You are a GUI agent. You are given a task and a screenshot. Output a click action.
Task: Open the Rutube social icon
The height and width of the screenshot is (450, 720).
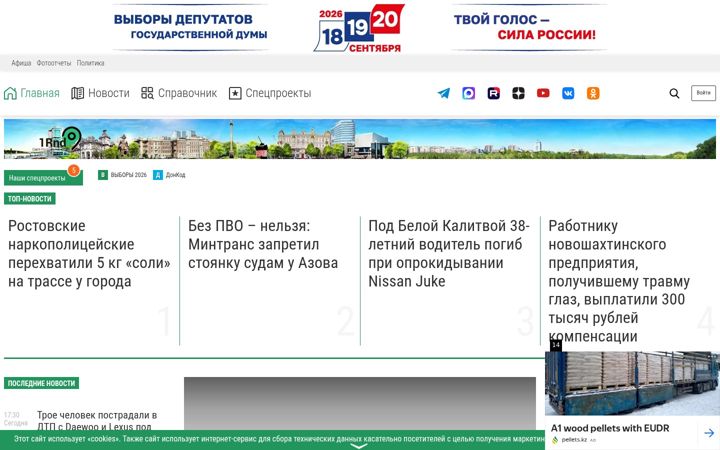[494, 93]
